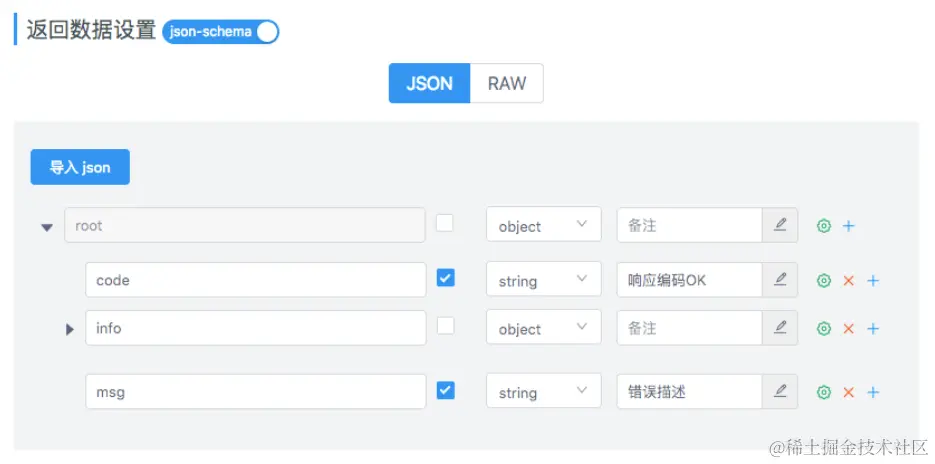
Task: Edit msg remark with pencil icon
Action: [x=780, y=391]
